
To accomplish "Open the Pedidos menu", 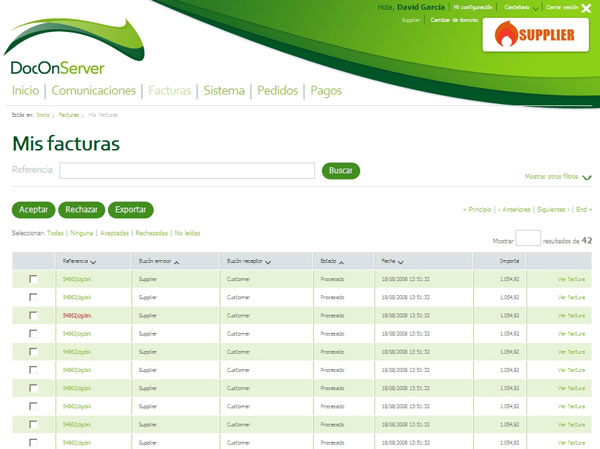I will click(277, 91).
